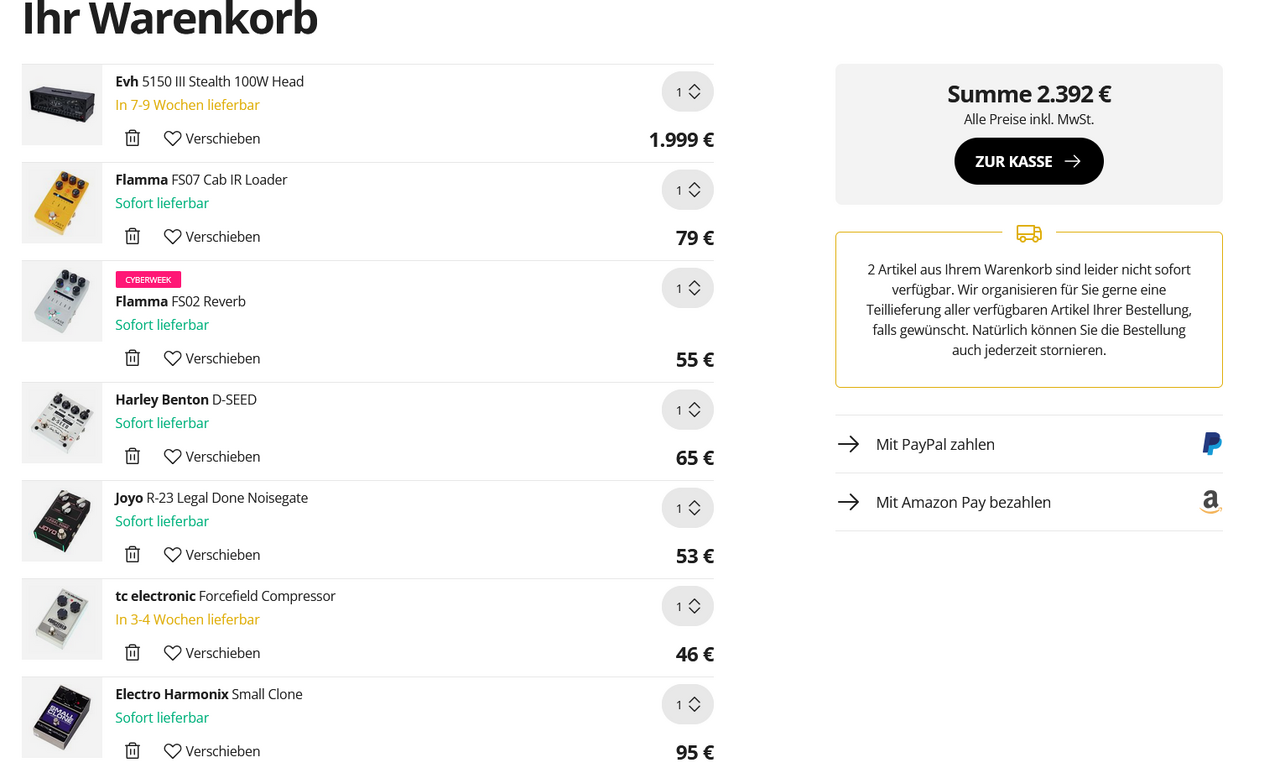The width and height of the screenshot is (1280, 768).
Task: Adjust quantity for Joyo R-23 Noisegate
Action: (x=688, y=508)
